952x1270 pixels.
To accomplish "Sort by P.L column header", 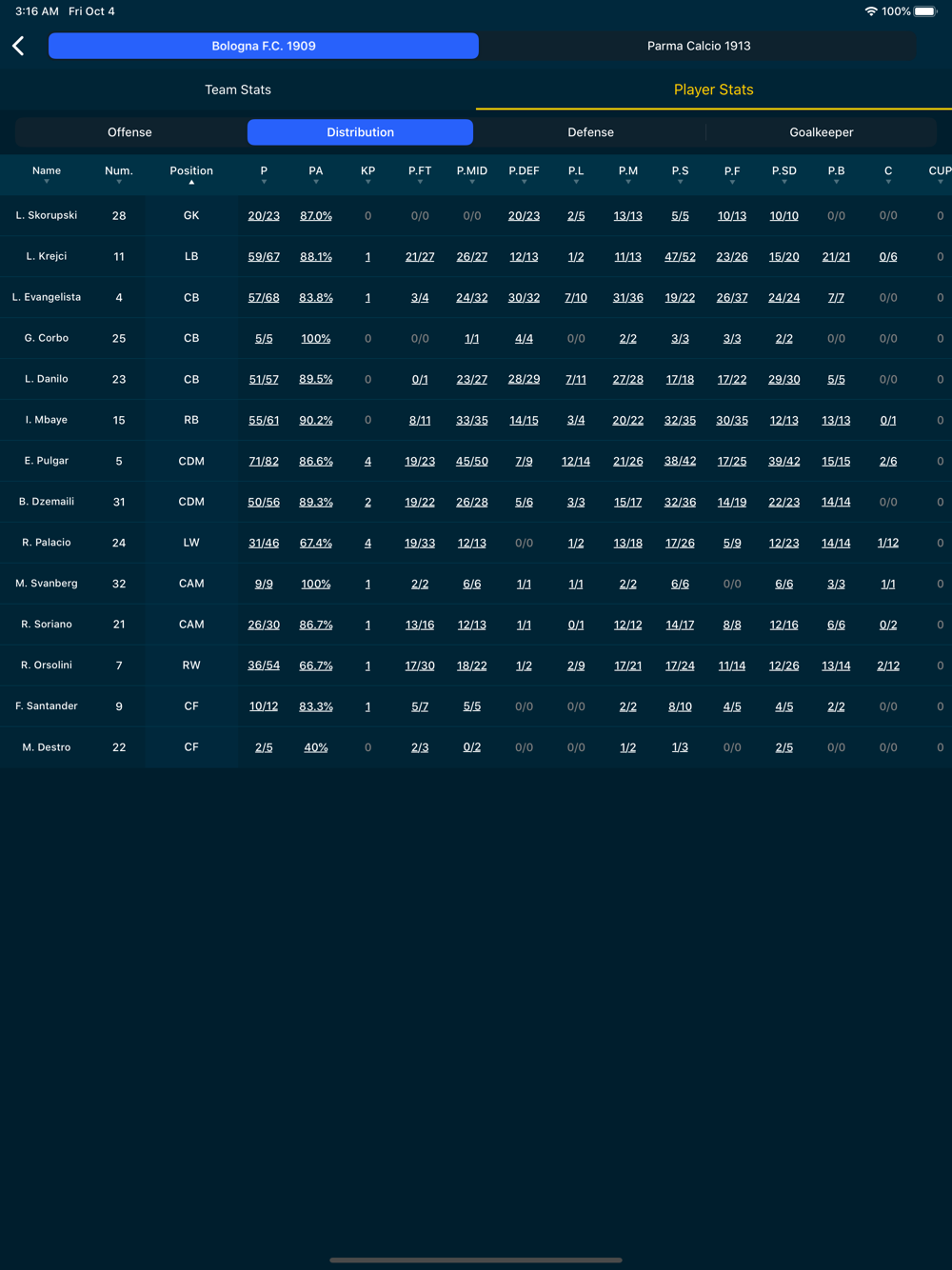I will point(576,173).
